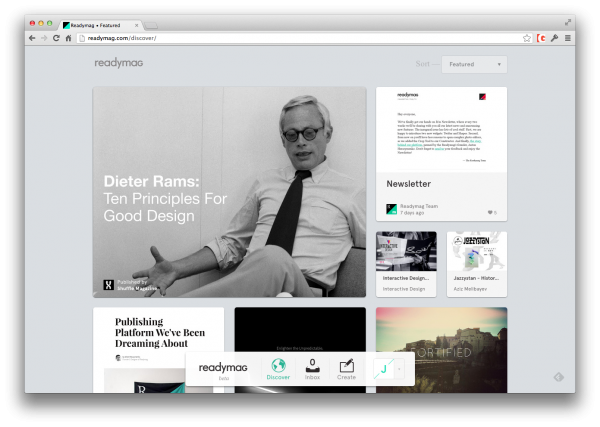Open Shuffle Magazine publisher icon
600x427 pixels.
(108, 285)
